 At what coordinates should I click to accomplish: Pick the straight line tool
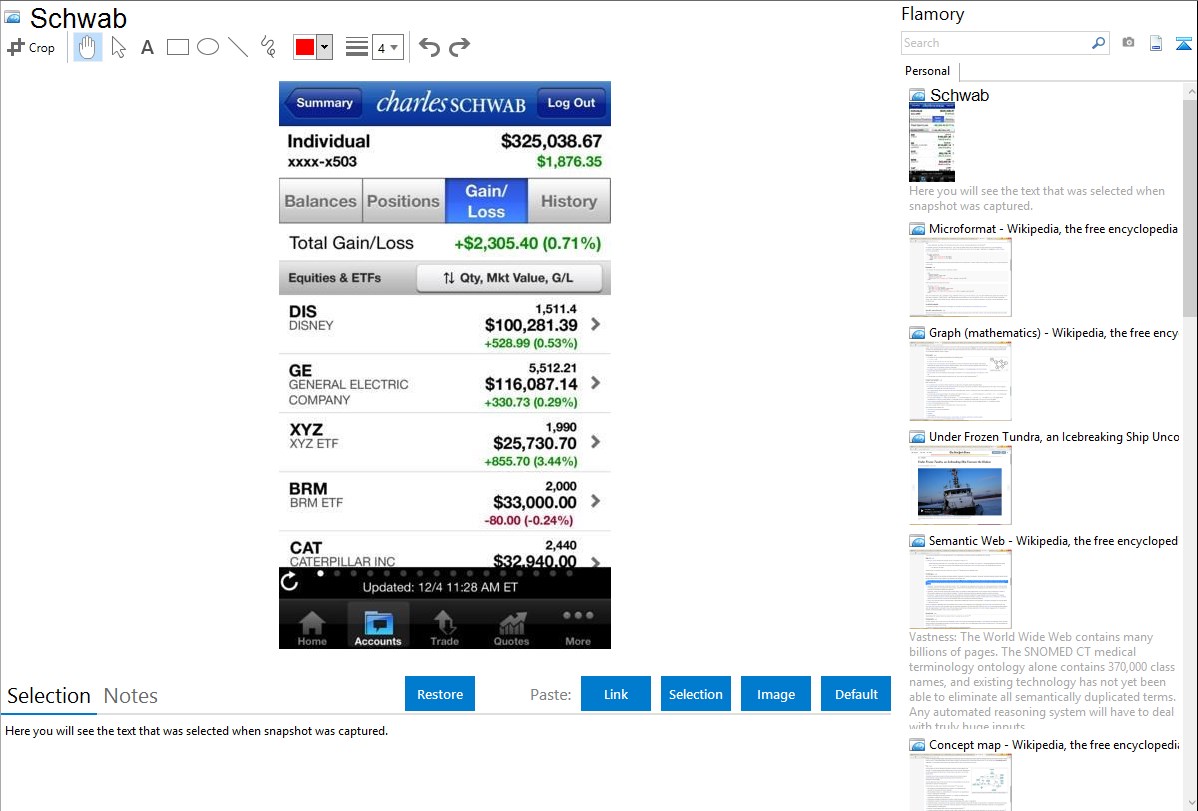pyautogui.click(x=238, y=47)
